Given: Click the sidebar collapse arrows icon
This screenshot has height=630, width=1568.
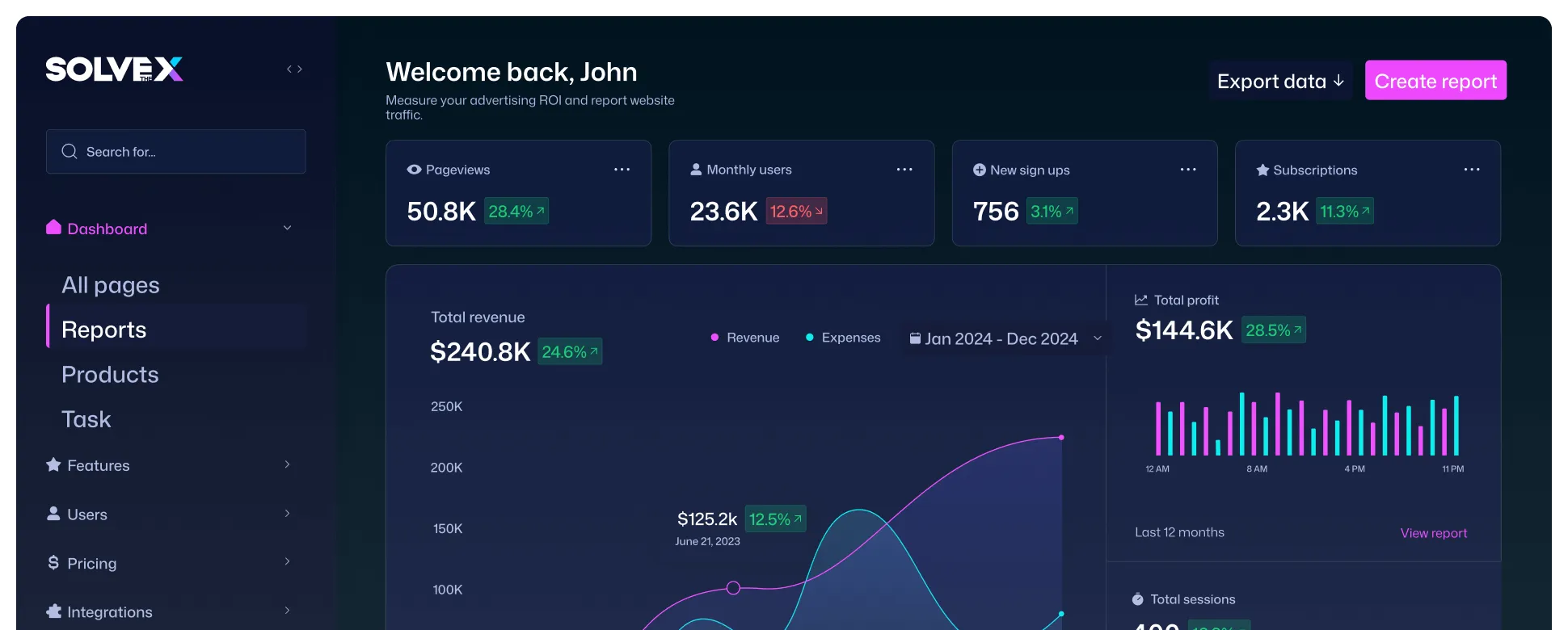Looking at the screenshot, I should [294, 69].
